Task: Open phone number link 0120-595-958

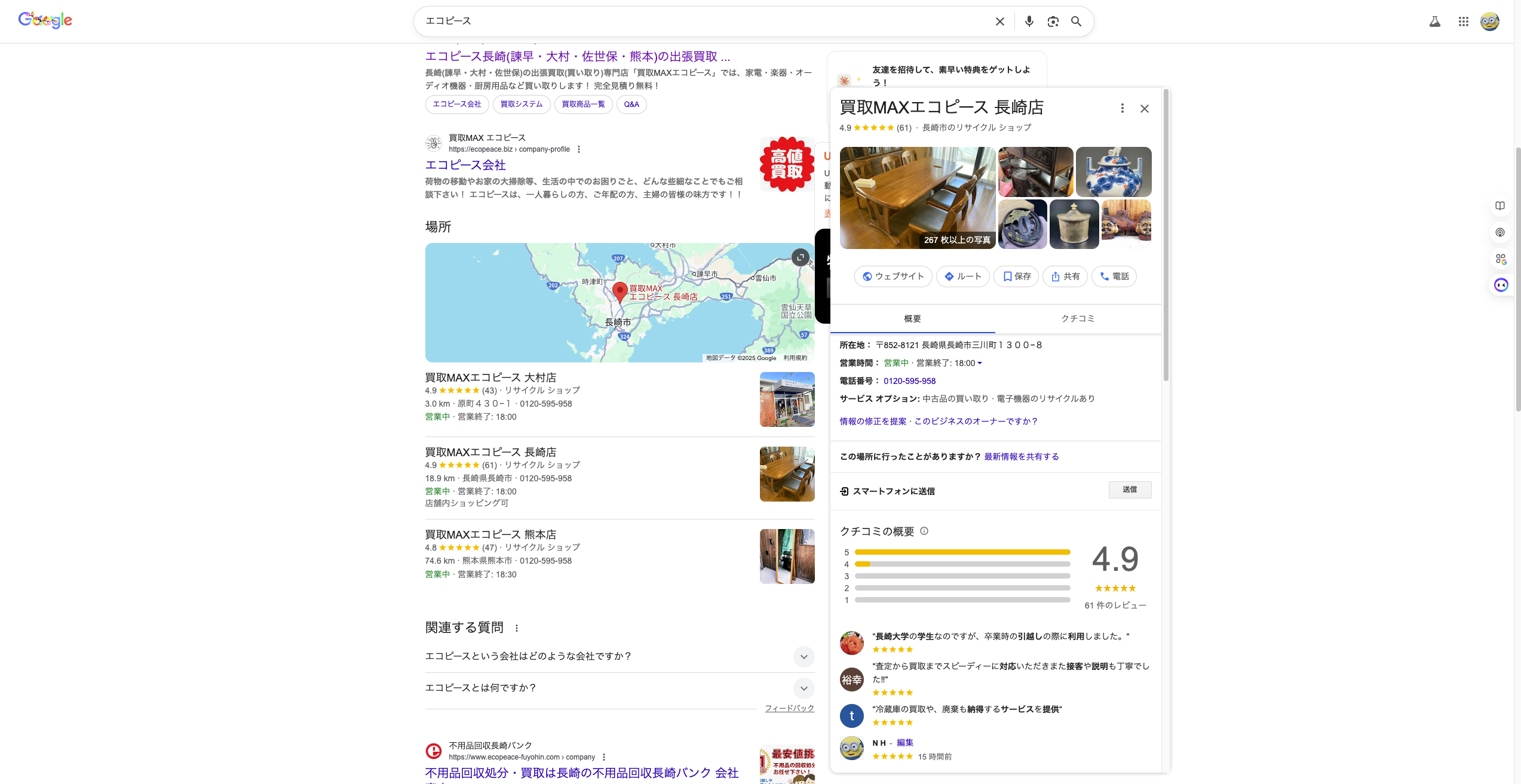Action: click(909, 381)
